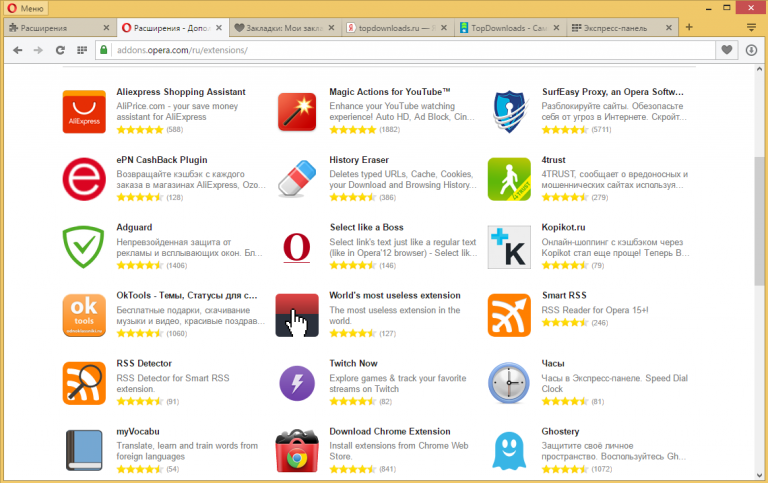This screenshot has height=483, width=768.
Task: Open History Eraser title link
Action: [359, 160]
